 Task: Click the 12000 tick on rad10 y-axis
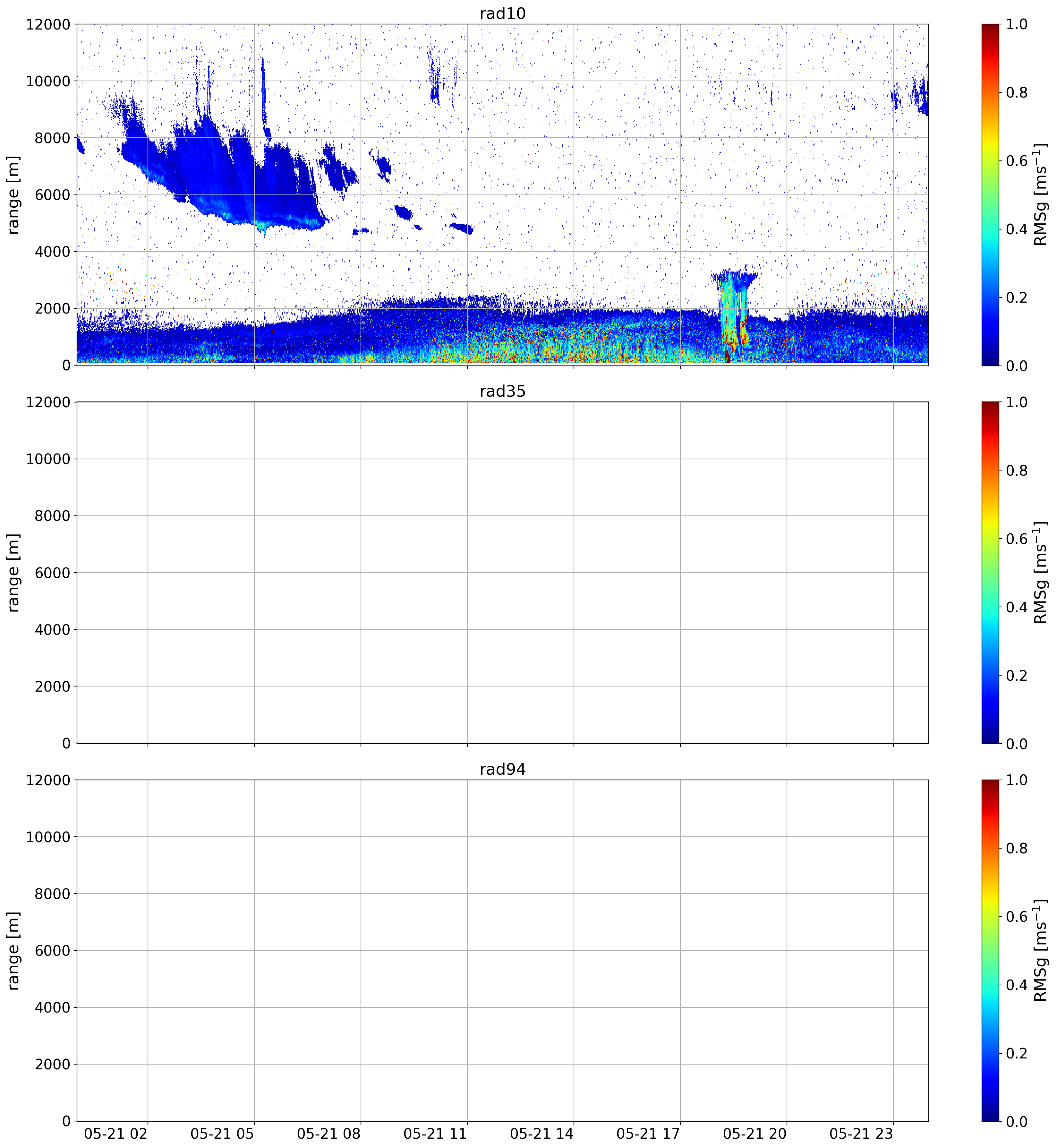tap(48, 25)
